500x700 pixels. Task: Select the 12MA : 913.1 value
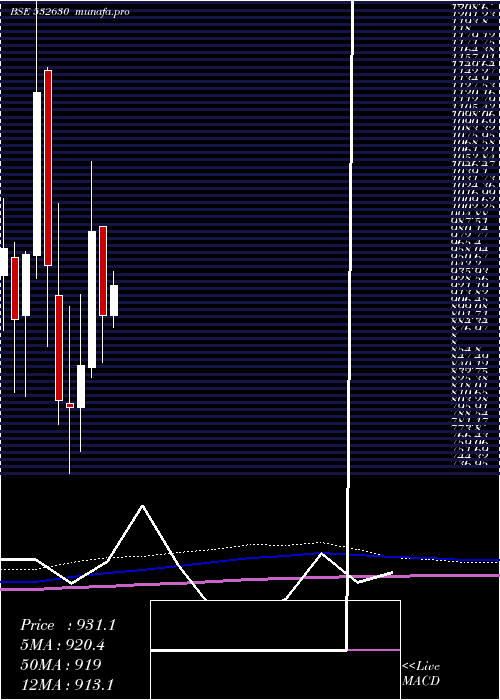point(67,684)
